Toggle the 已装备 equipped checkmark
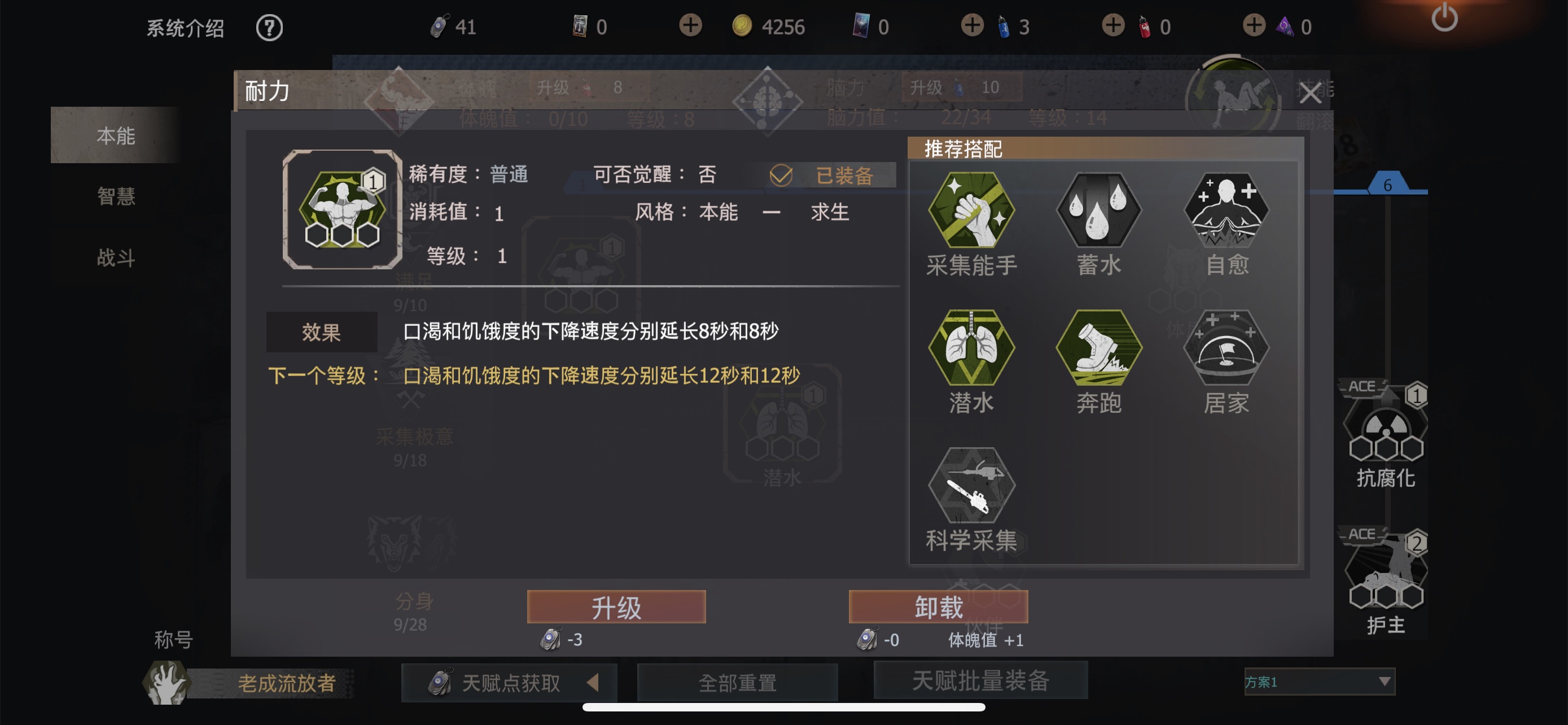Viewport: 1568px width, 725px height. pos(781,175)
